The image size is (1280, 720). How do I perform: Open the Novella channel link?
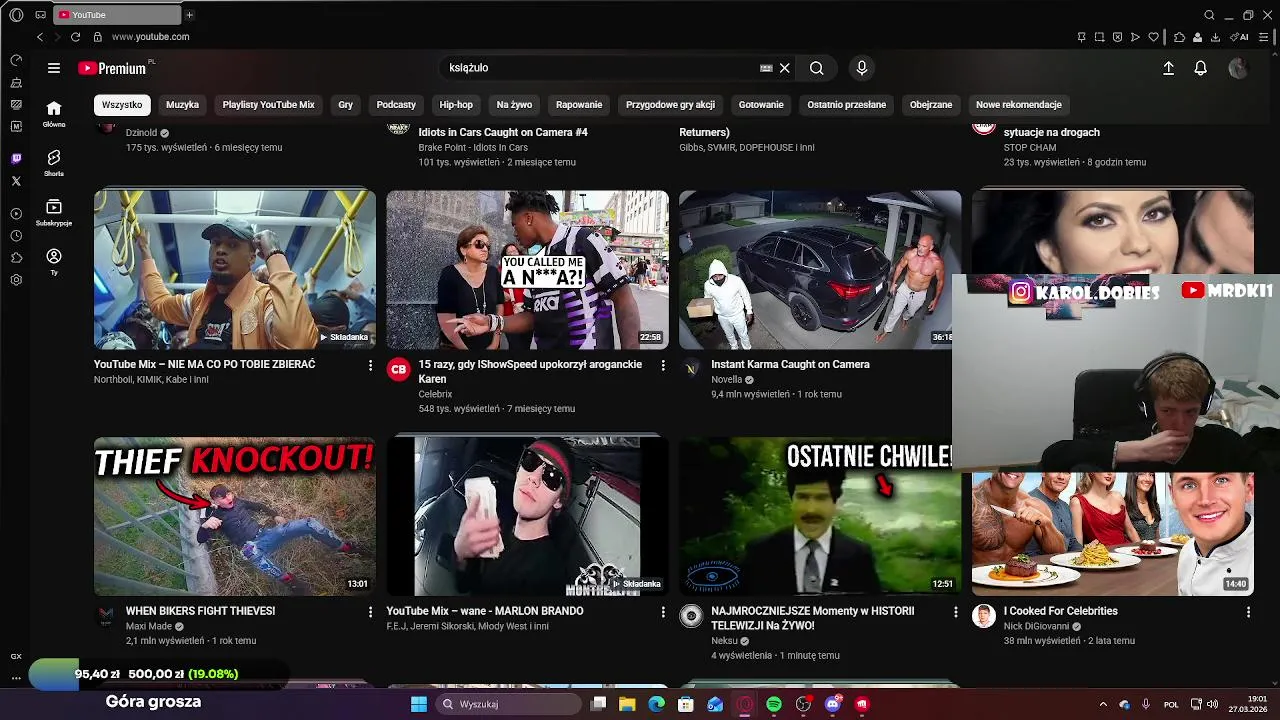(727, 380)
